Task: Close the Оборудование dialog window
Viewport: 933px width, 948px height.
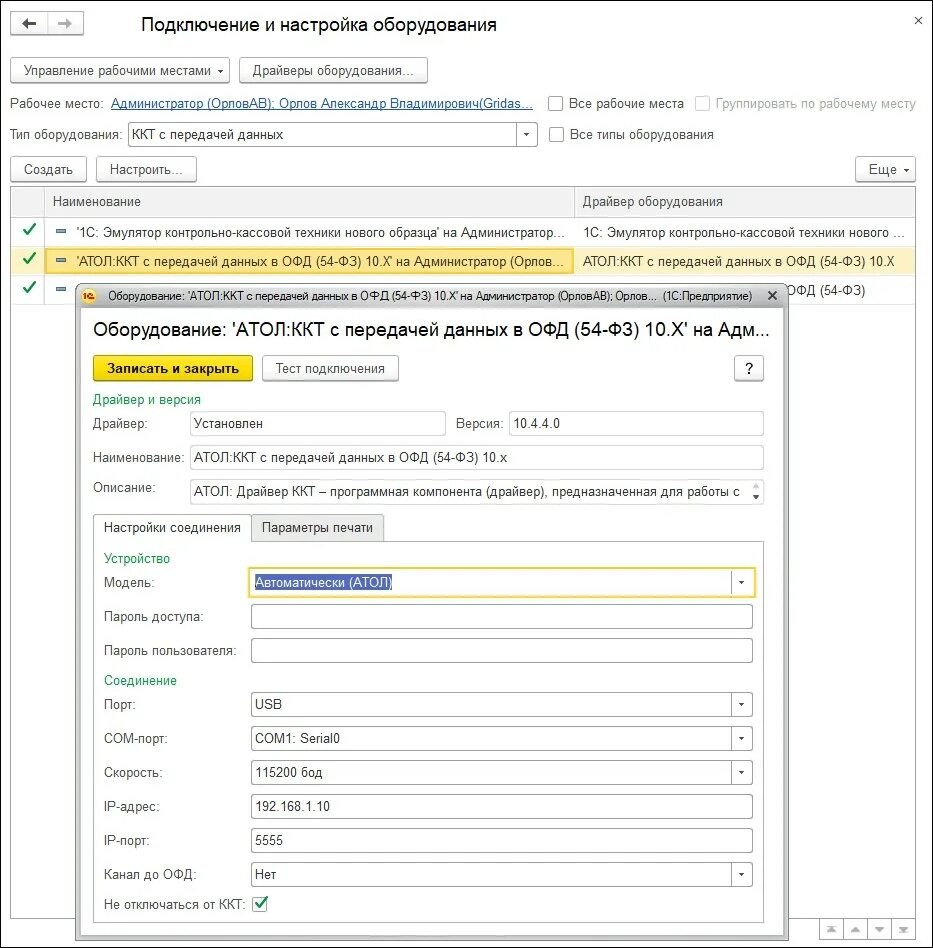Action: coord(772,296)
